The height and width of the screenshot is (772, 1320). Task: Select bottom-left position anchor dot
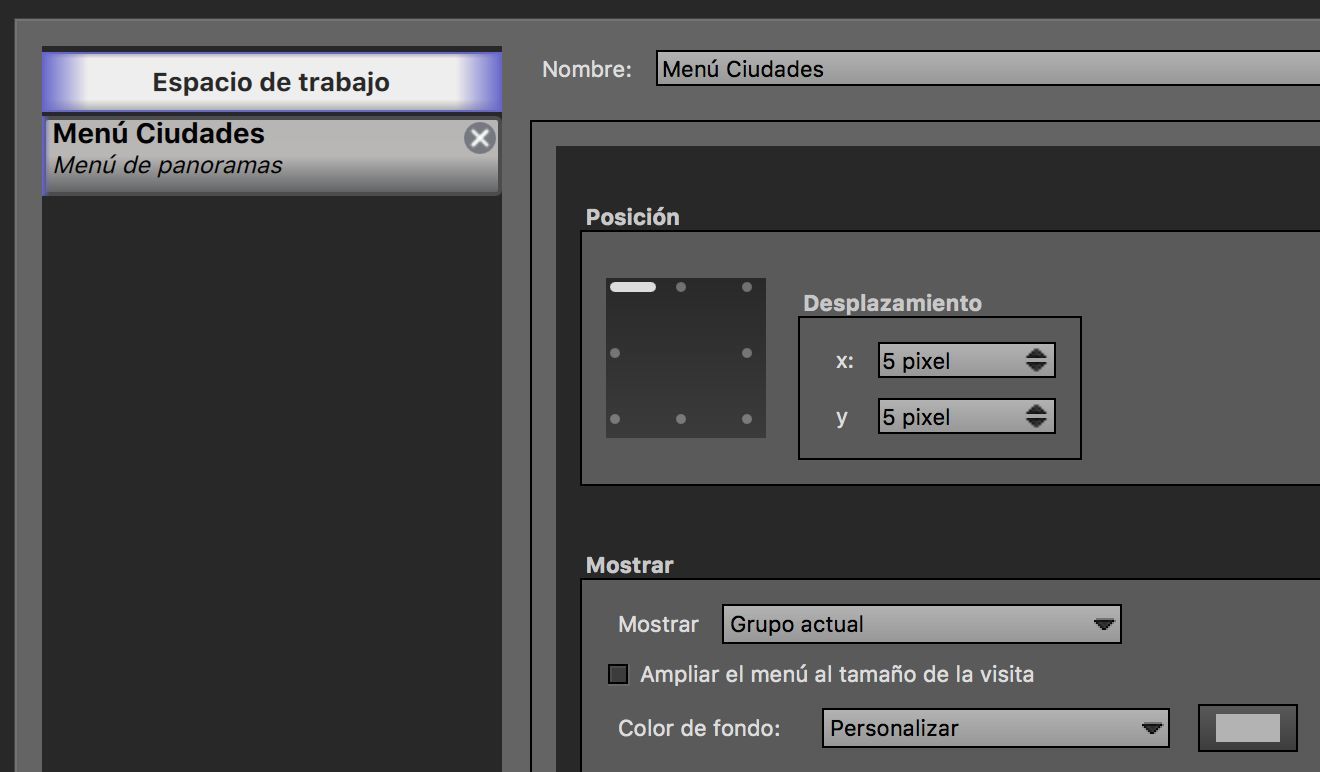pos(615,419)
